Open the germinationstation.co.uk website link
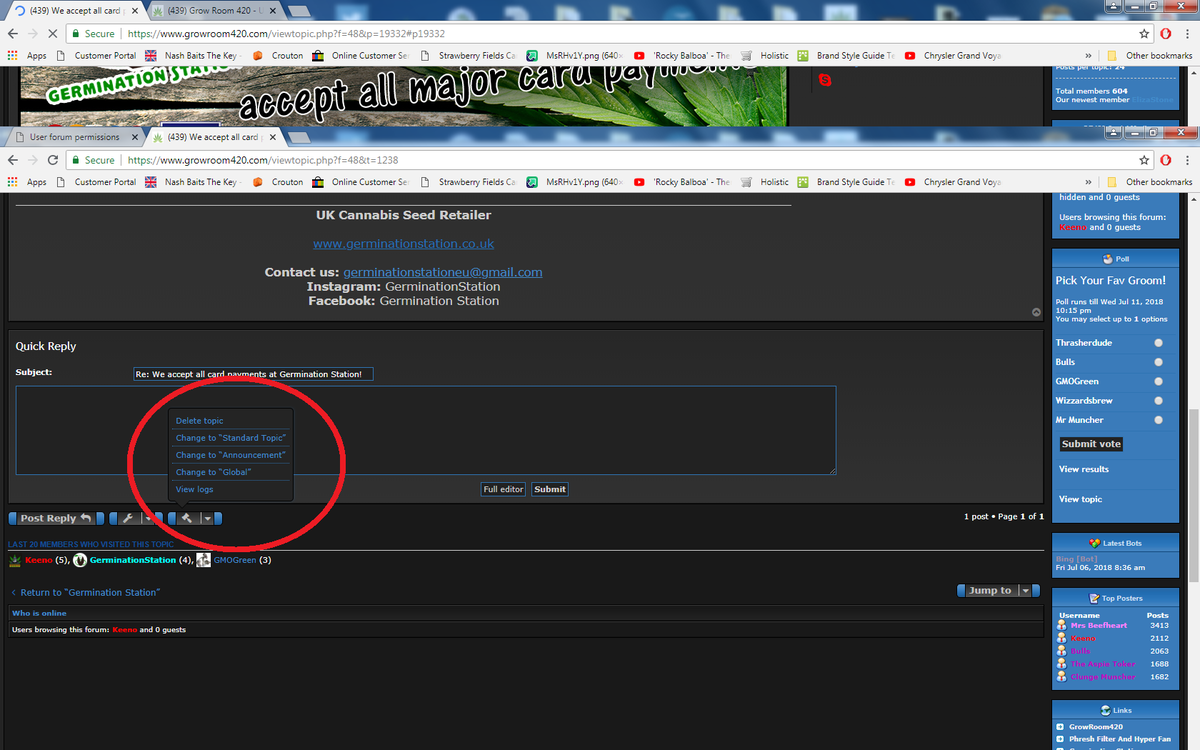 [x=403, y=244]
